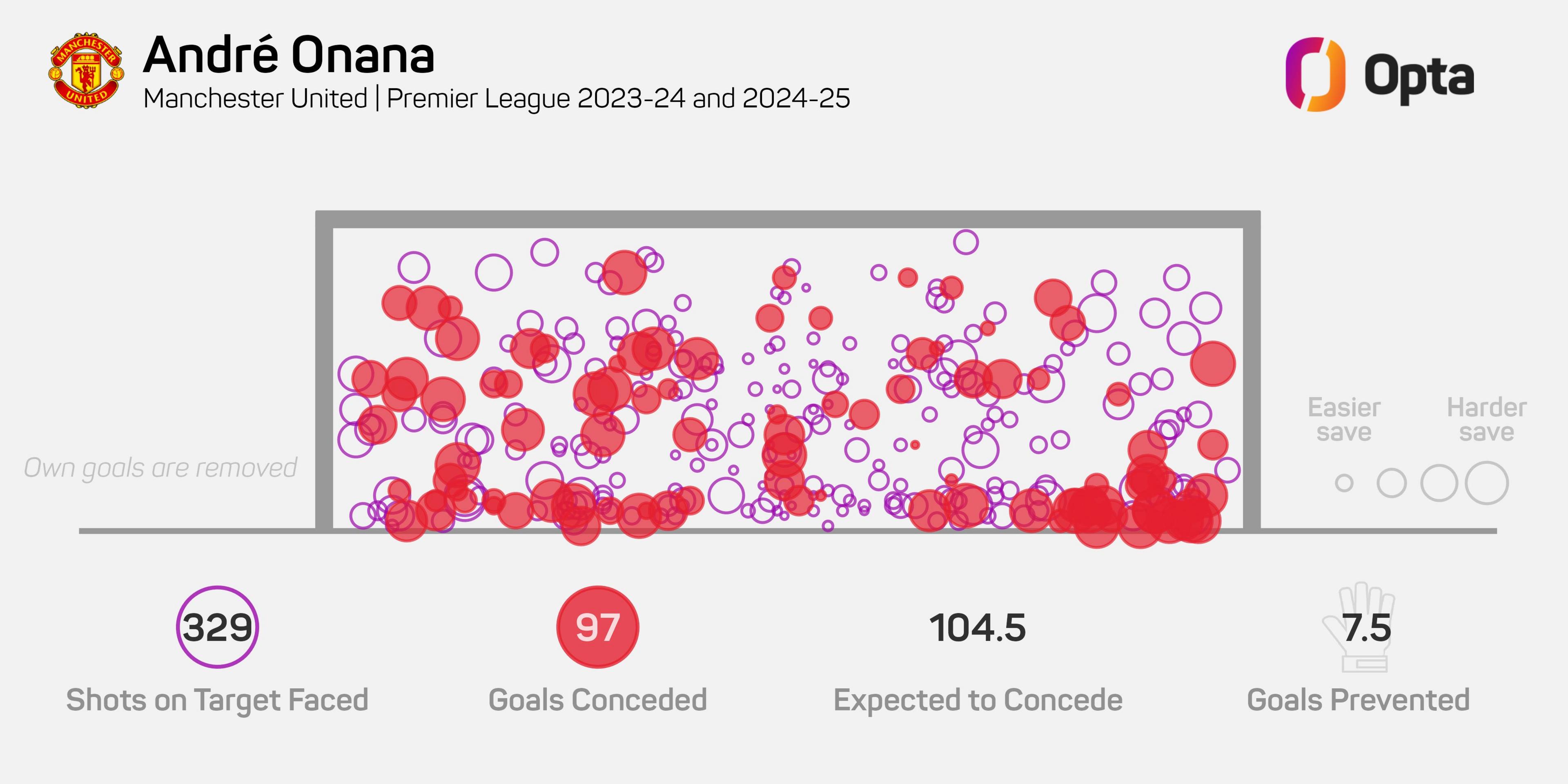Screen dimensions: 1568x784
Task: Click the Shots on Target Faced label
Action: [217, 699]
